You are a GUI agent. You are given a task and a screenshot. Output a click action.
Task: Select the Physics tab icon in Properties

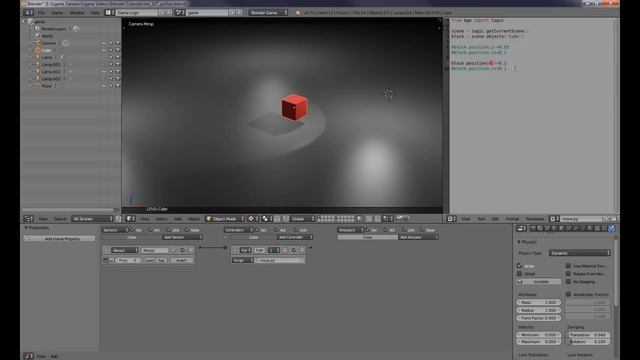click(611, 229)
